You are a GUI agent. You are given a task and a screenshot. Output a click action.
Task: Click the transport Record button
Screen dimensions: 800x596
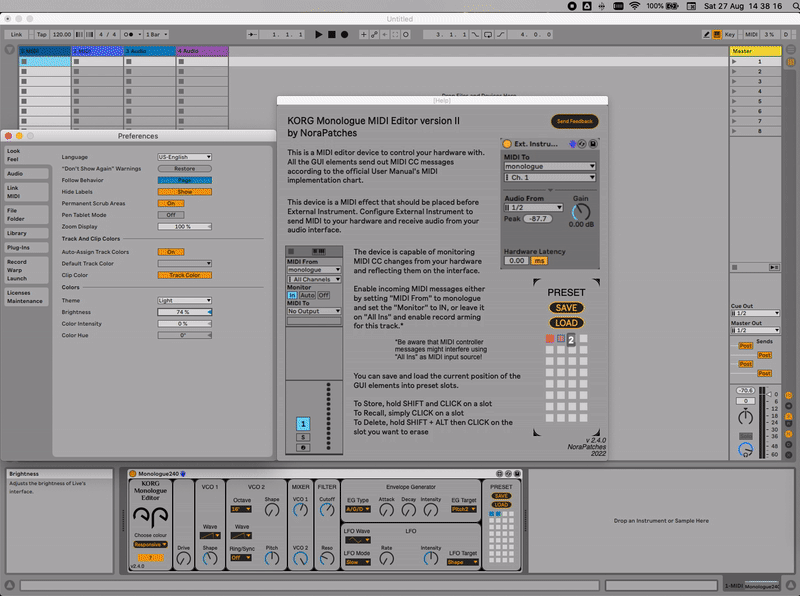(345, 34)
